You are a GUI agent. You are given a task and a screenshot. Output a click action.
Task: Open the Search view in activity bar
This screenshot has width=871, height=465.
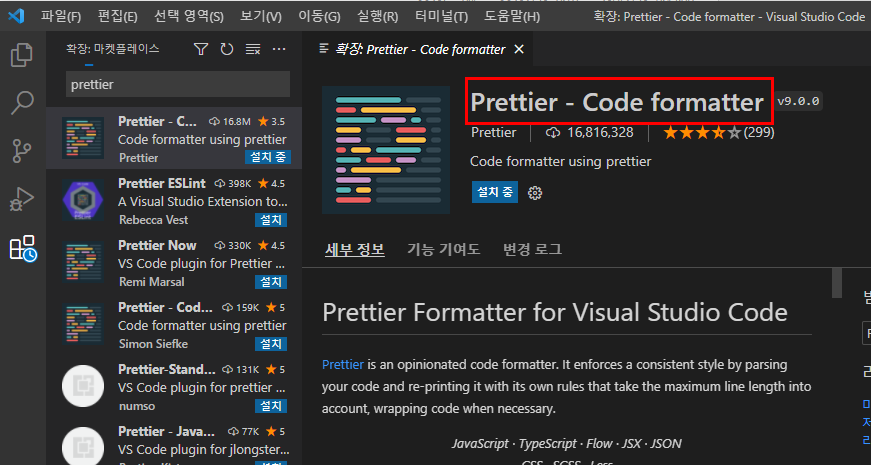[22, 102]
